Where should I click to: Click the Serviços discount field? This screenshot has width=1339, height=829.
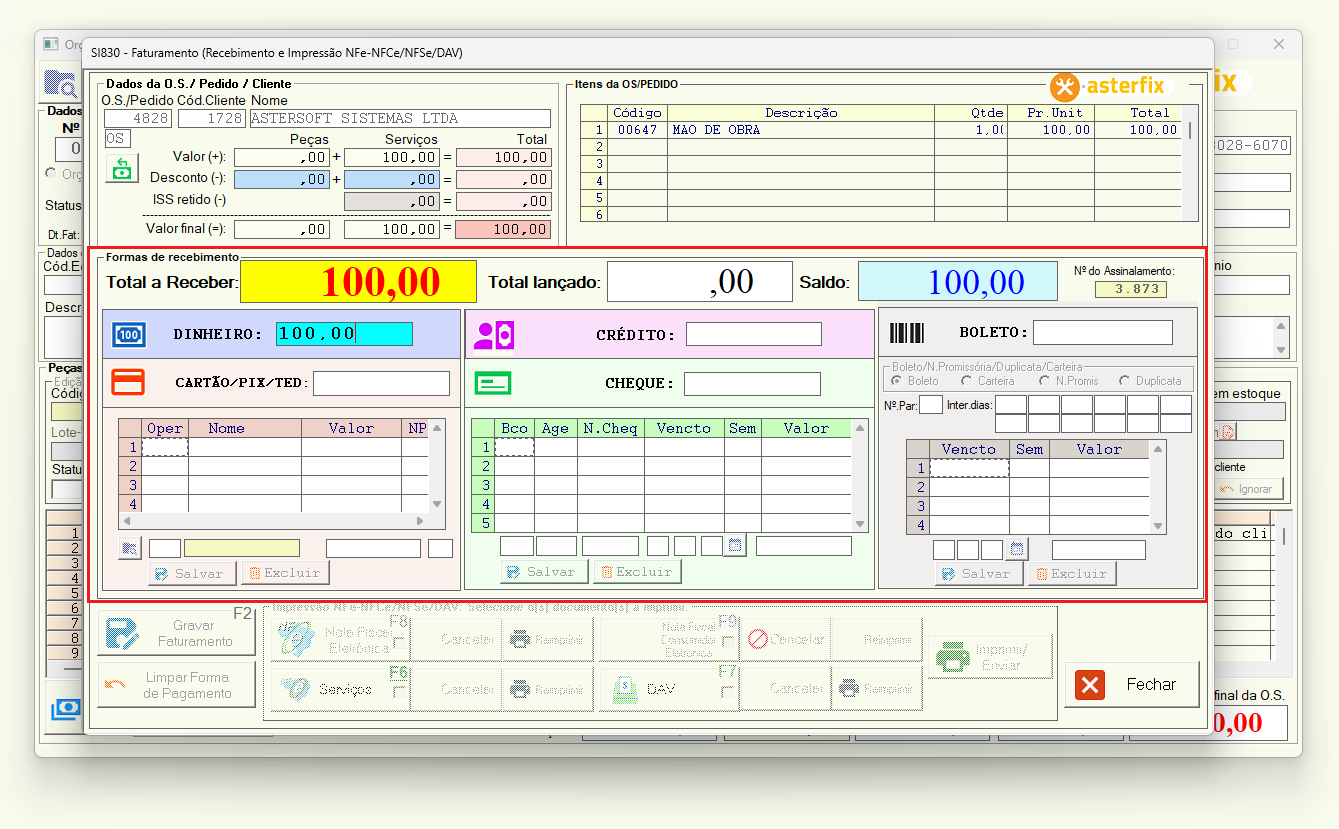click(391, 179)
